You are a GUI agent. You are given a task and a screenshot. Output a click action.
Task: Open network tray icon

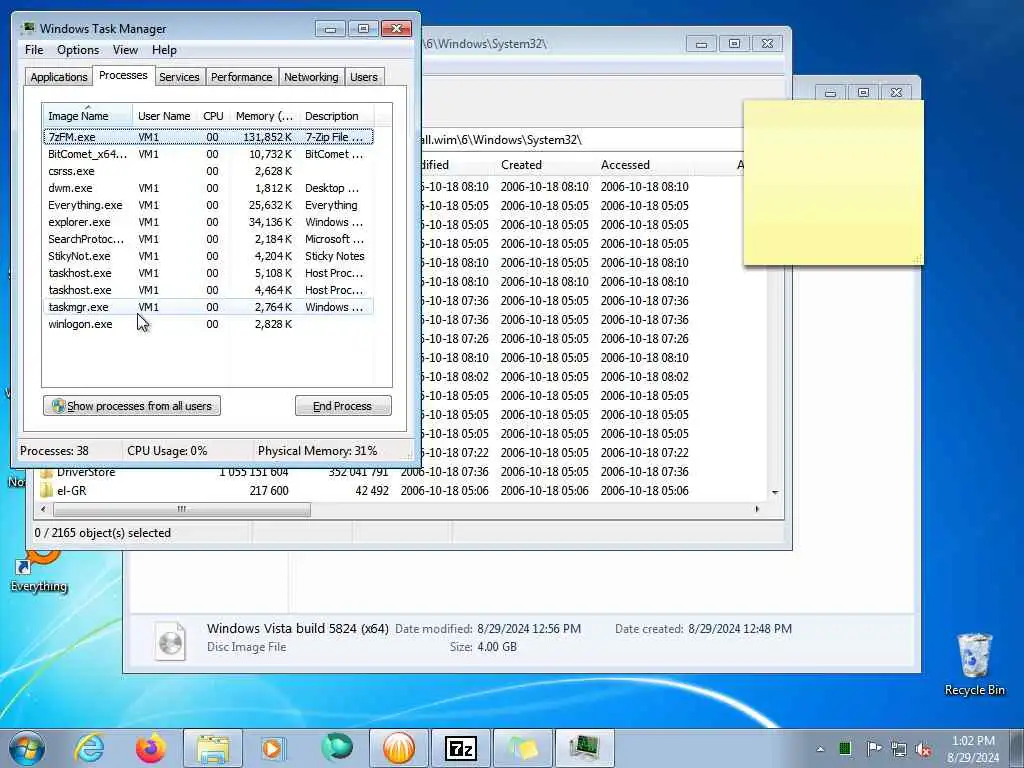pos(899,749)
